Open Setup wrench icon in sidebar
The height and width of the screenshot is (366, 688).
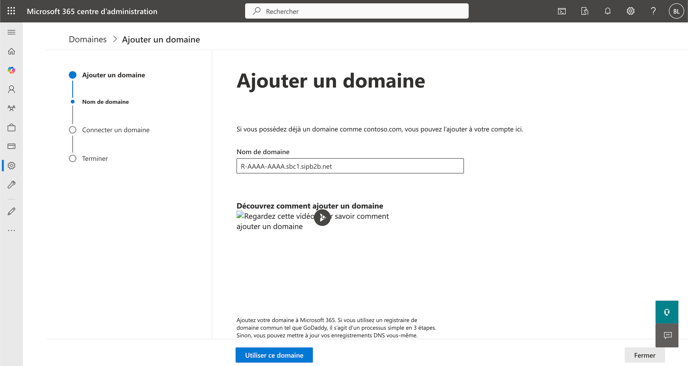click(x=11, y=185)
